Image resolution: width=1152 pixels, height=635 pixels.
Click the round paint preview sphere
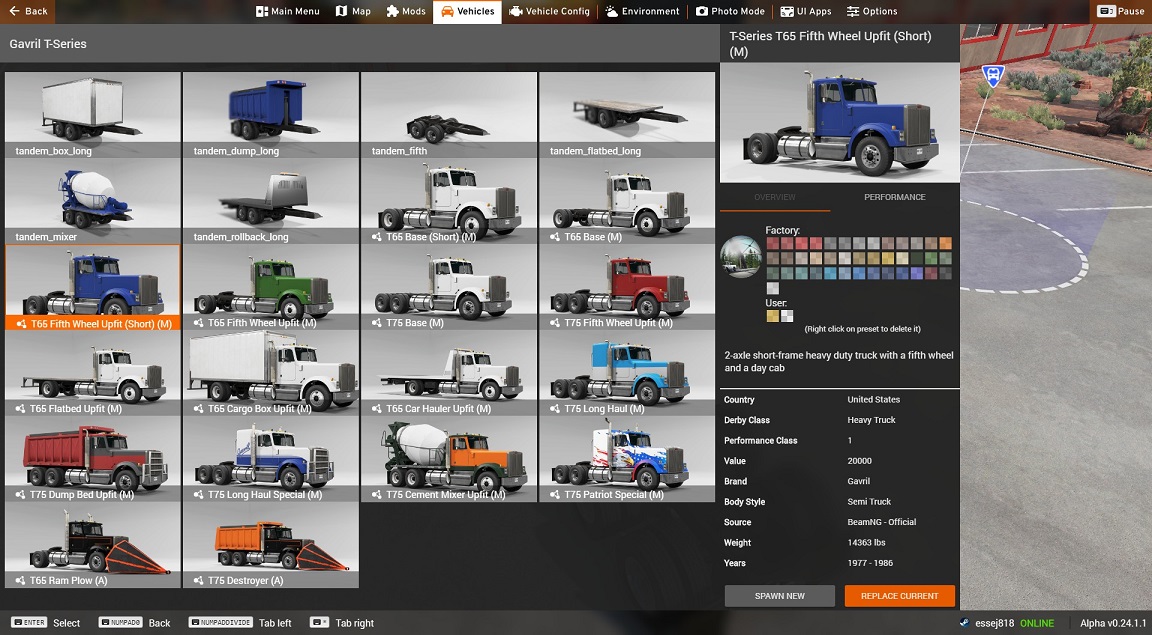coord(741,257)
